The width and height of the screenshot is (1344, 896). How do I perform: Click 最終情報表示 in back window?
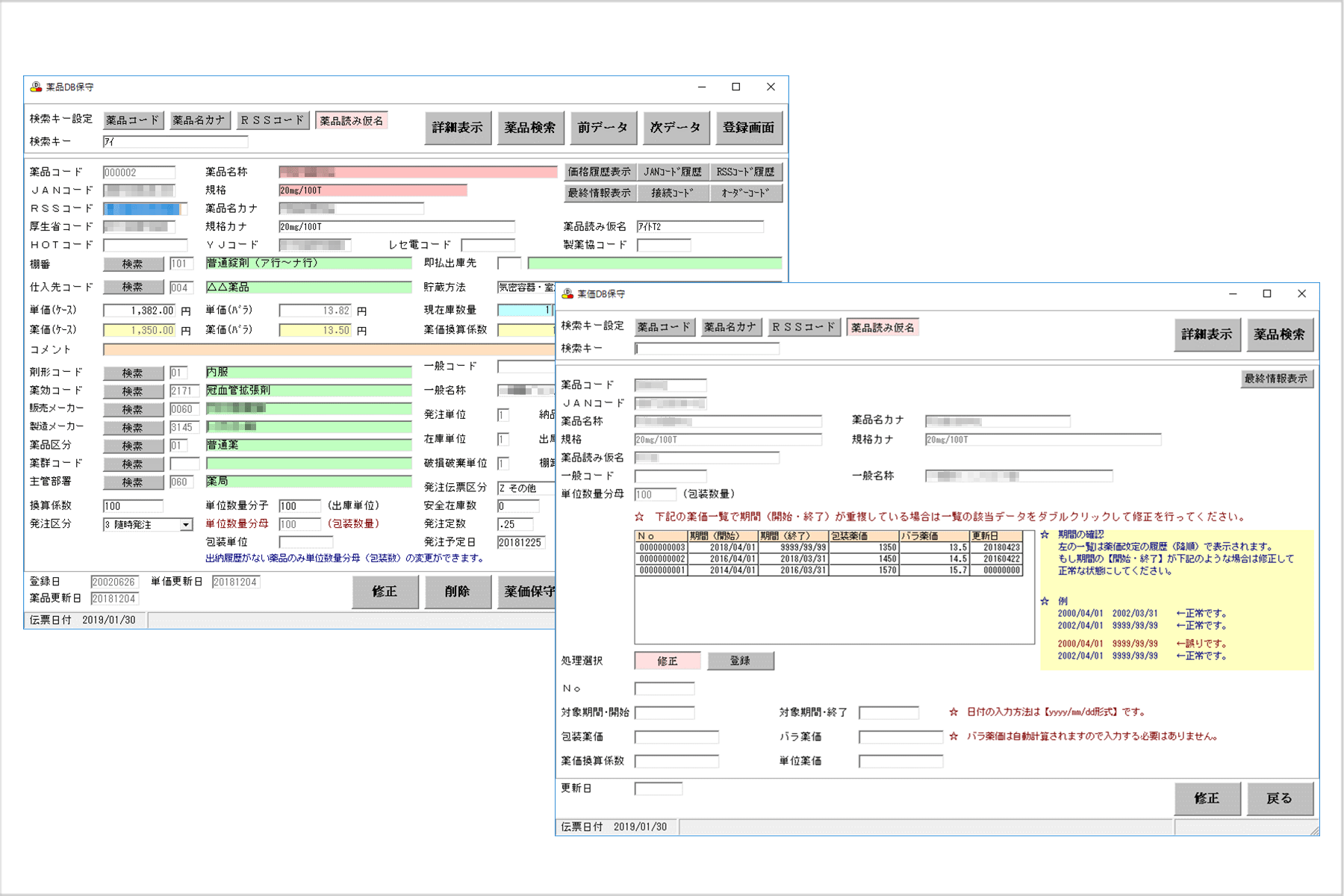pos(600,193)
